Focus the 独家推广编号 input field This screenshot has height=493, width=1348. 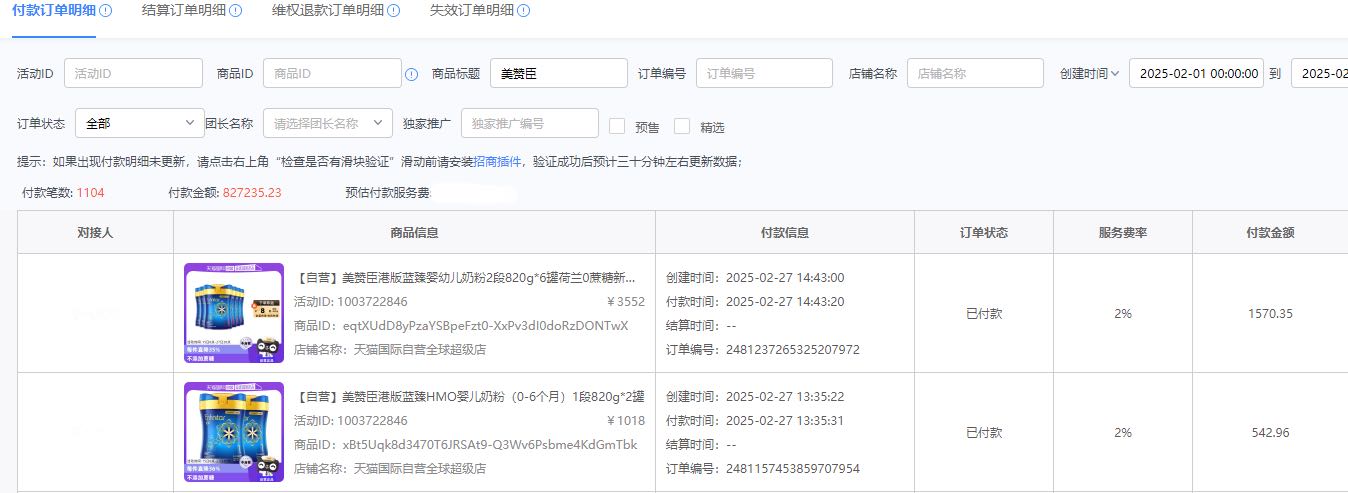(x=529, y=123)
